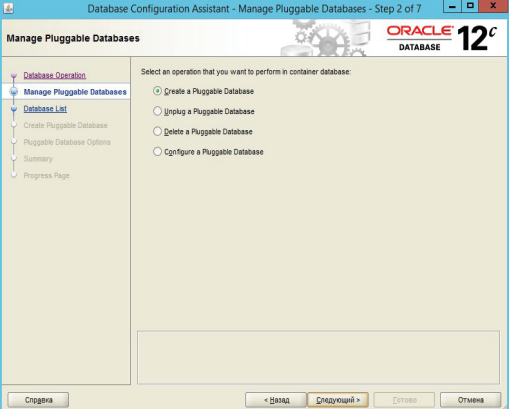
Task: Select Unplug a Pluggable Database option
Action: [157, 111]
